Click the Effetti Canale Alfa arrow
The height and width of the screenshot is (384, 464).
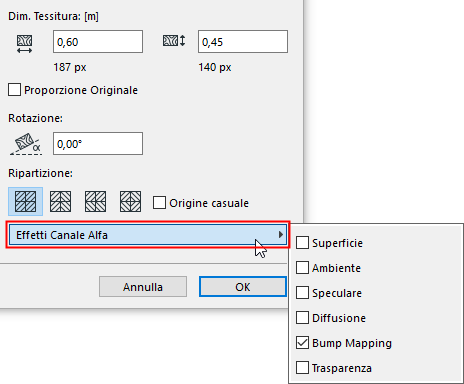tap(281, 235)
